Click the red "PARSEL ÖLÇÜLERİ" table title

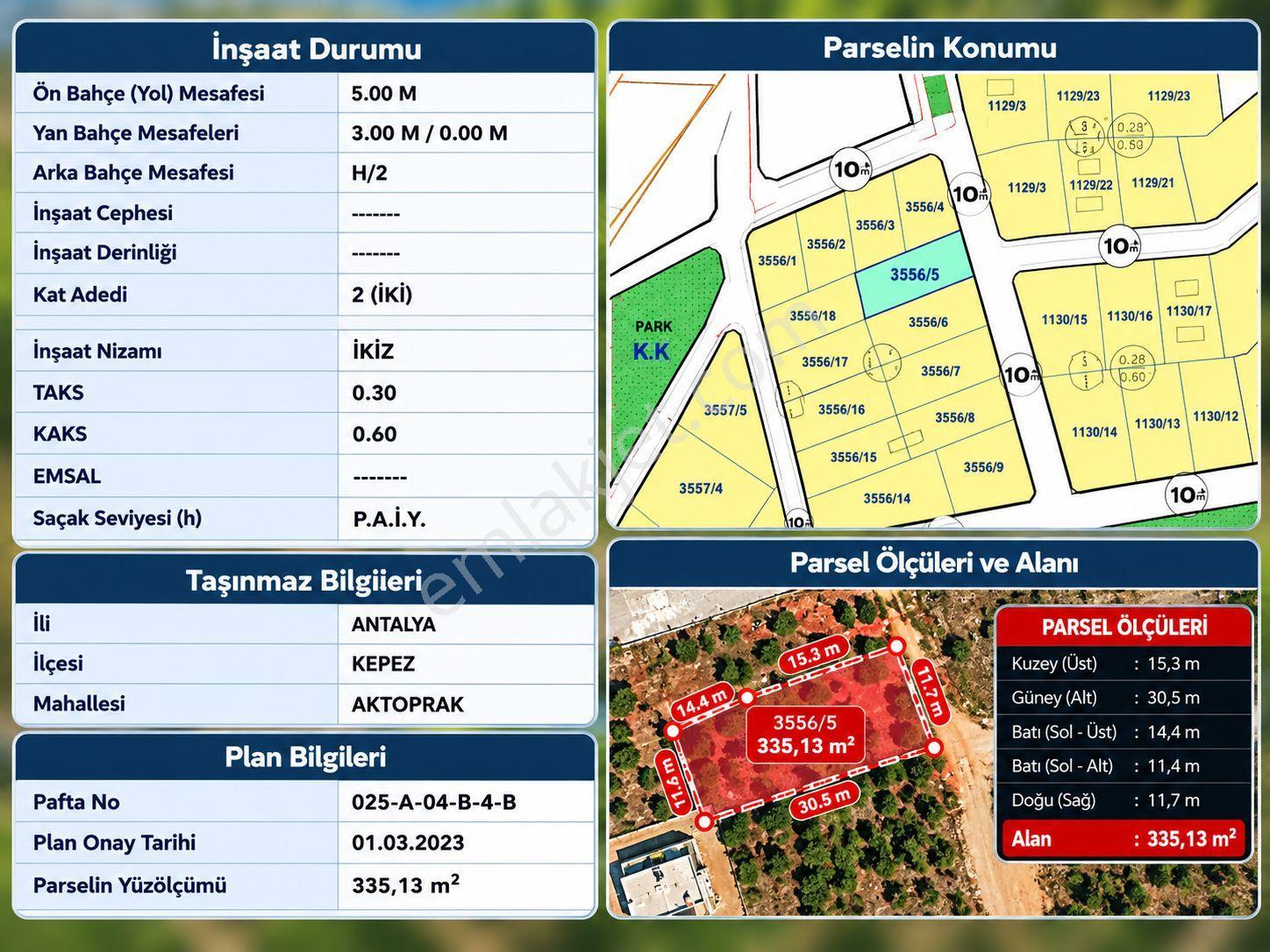[1124, 628]
